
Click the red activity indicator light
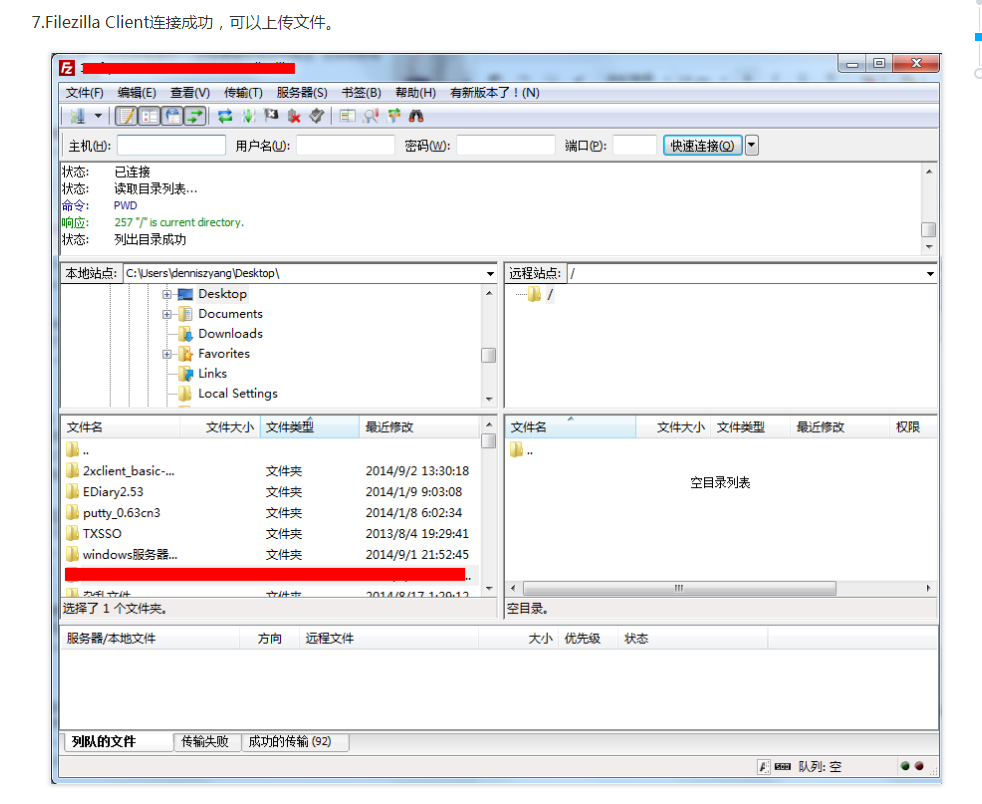919,766
